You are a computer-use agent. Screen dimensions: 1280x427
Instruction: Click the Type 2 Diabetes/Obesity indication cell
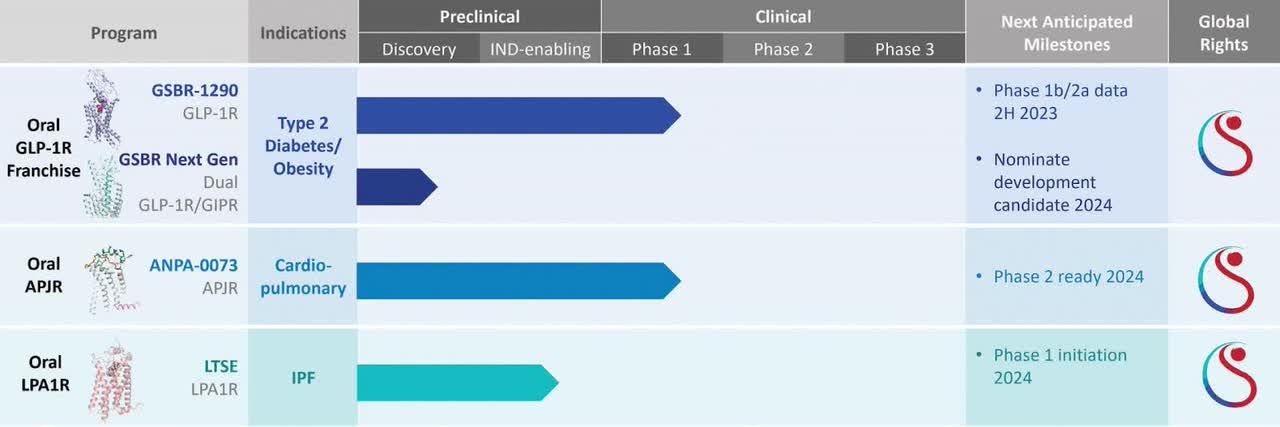(x=303, y=146)
